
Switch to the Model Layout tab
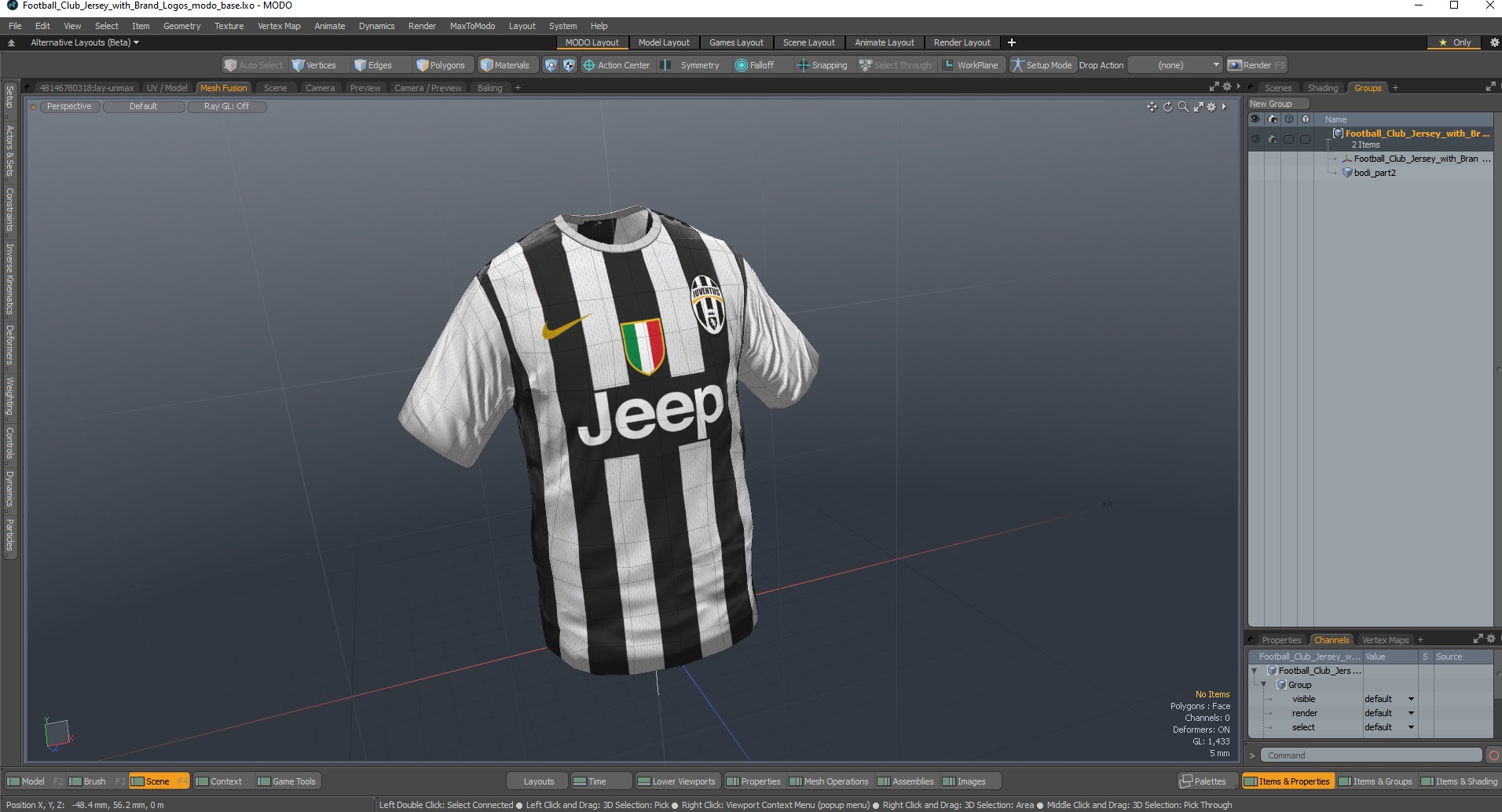pyautogui.click(x=664, y=42)
